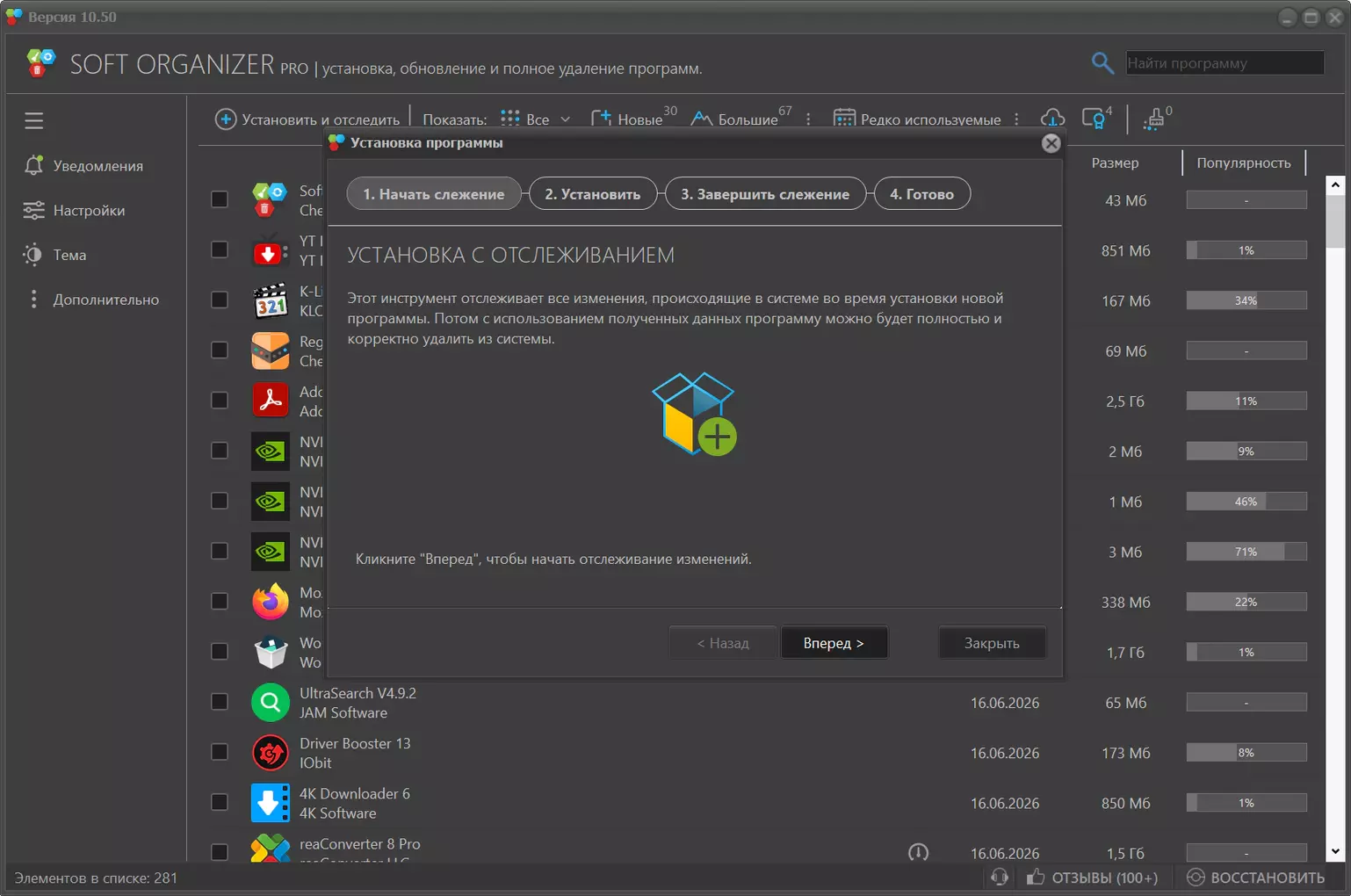Select step 1. Начать слежение
The width and height of the screenshot is (1351, 896).
click(x=434, y=194)
